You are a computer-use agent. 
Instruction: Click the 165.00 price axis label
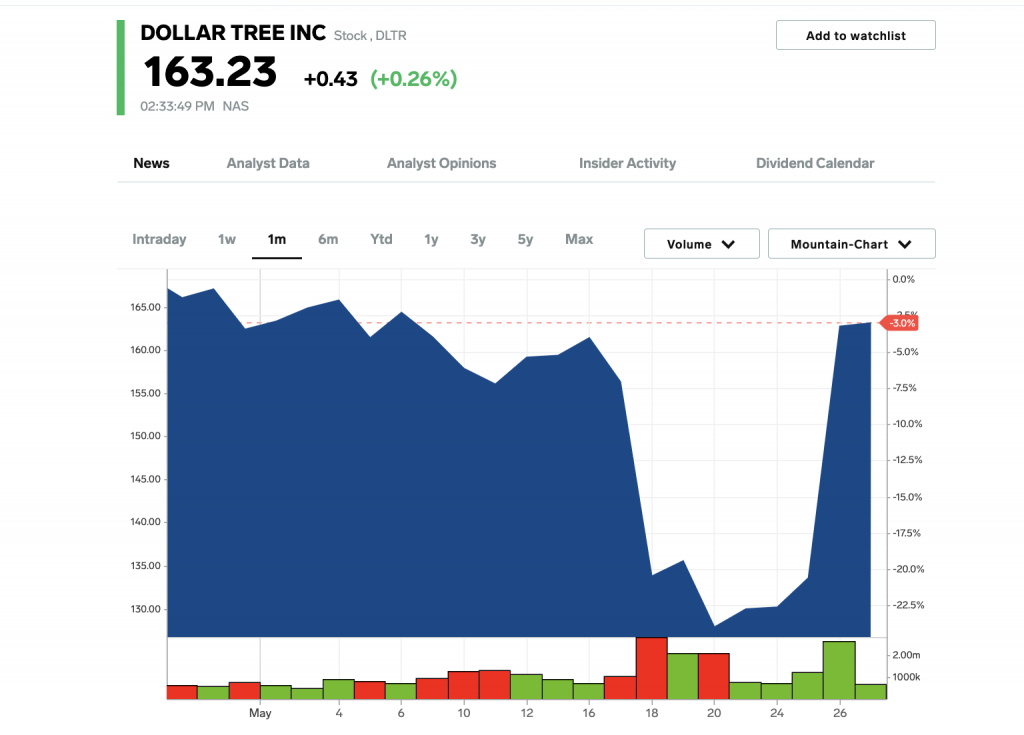coord(145,307)
